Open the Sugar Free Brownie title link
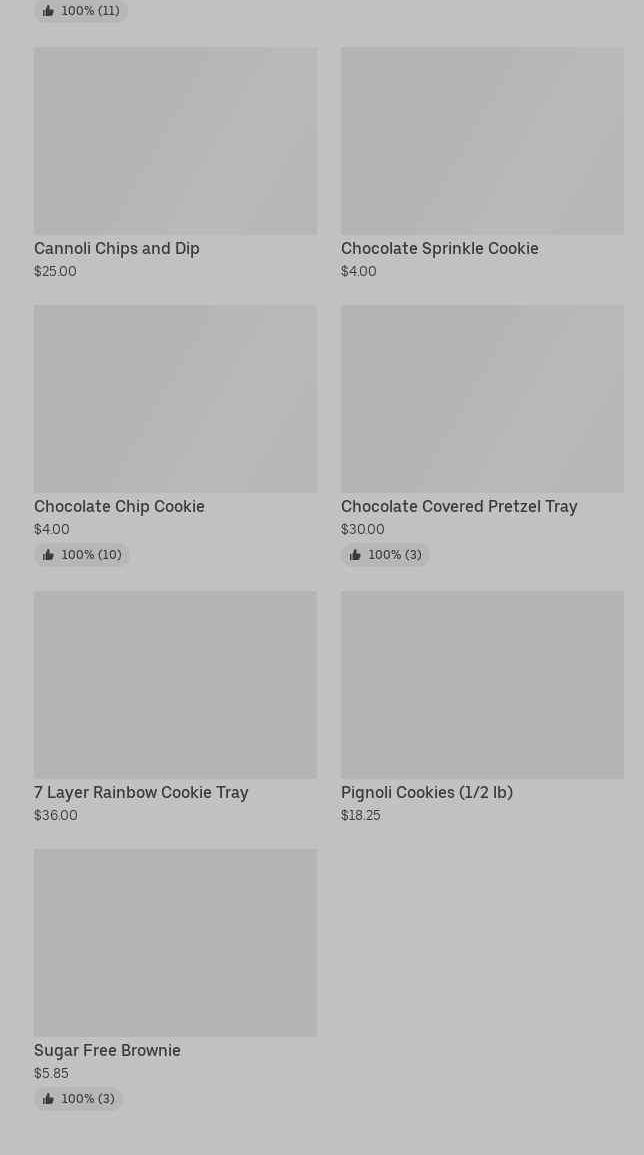Image resolution: width=644 pixels, height=1155 pixels. 107,1051
